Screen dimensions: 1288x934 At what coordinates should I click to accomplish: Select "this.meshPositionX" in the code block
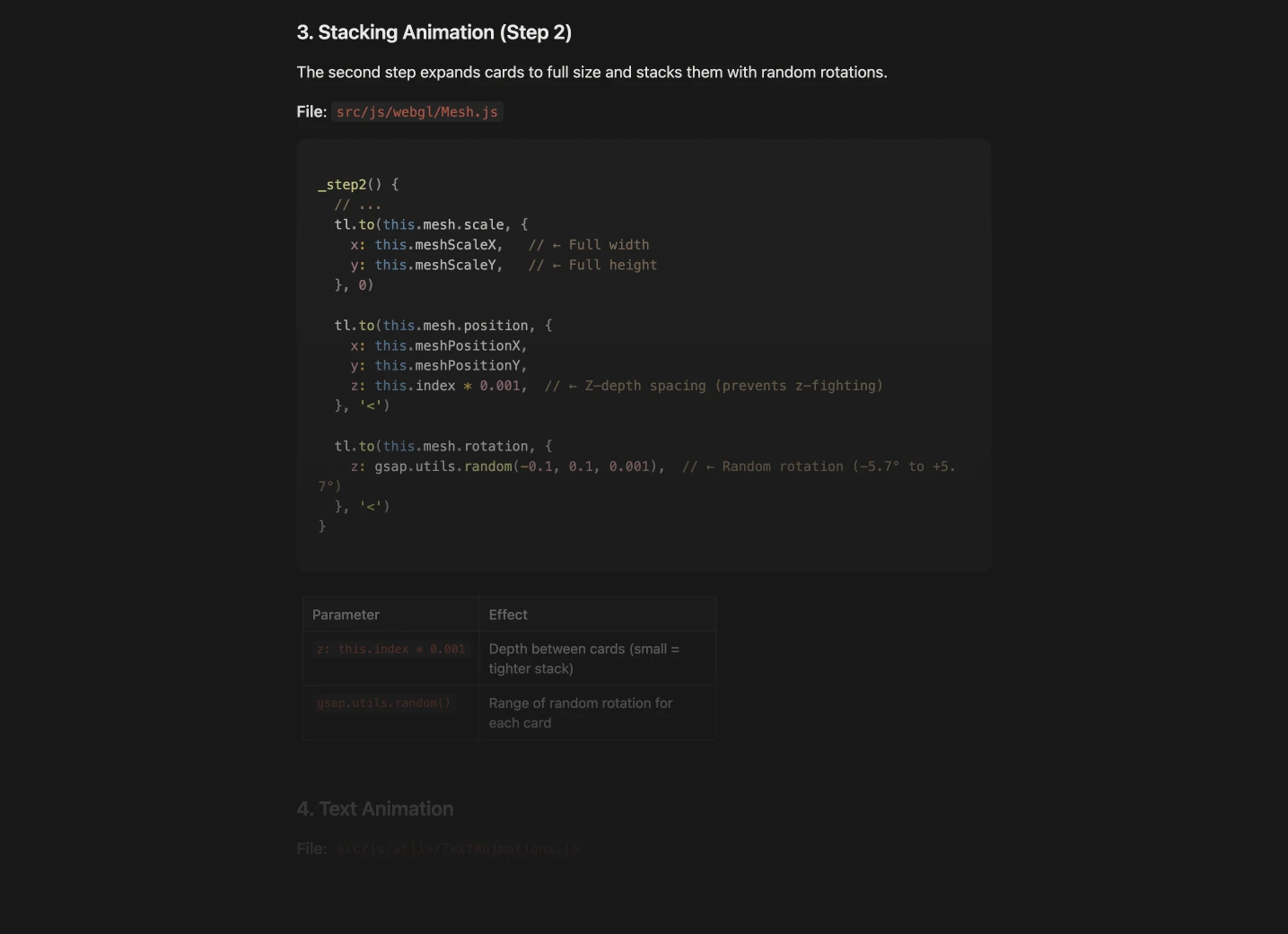pyautogui.click(x=447, y=345)
